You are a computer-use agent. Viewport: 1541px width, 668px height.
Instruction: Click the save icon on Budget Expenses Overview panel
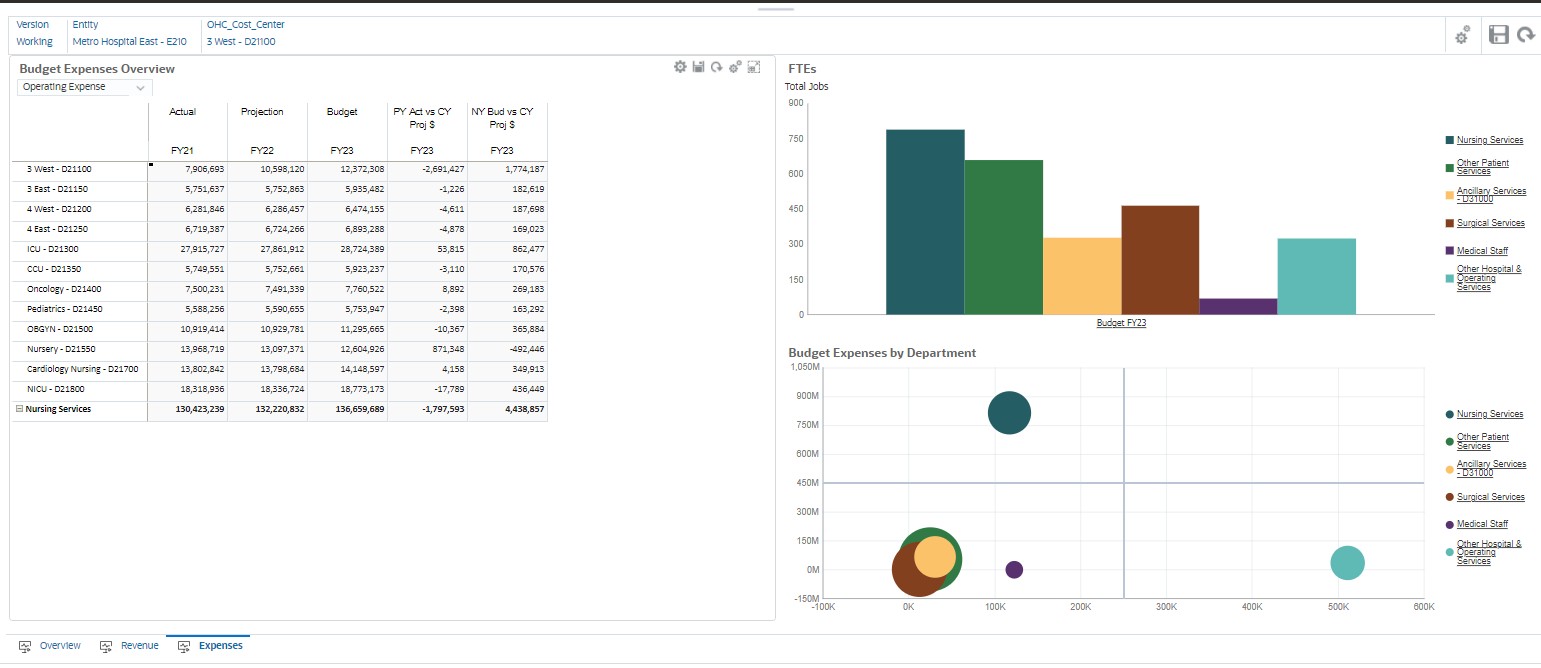pyautogui.click(x=698, y=67)
